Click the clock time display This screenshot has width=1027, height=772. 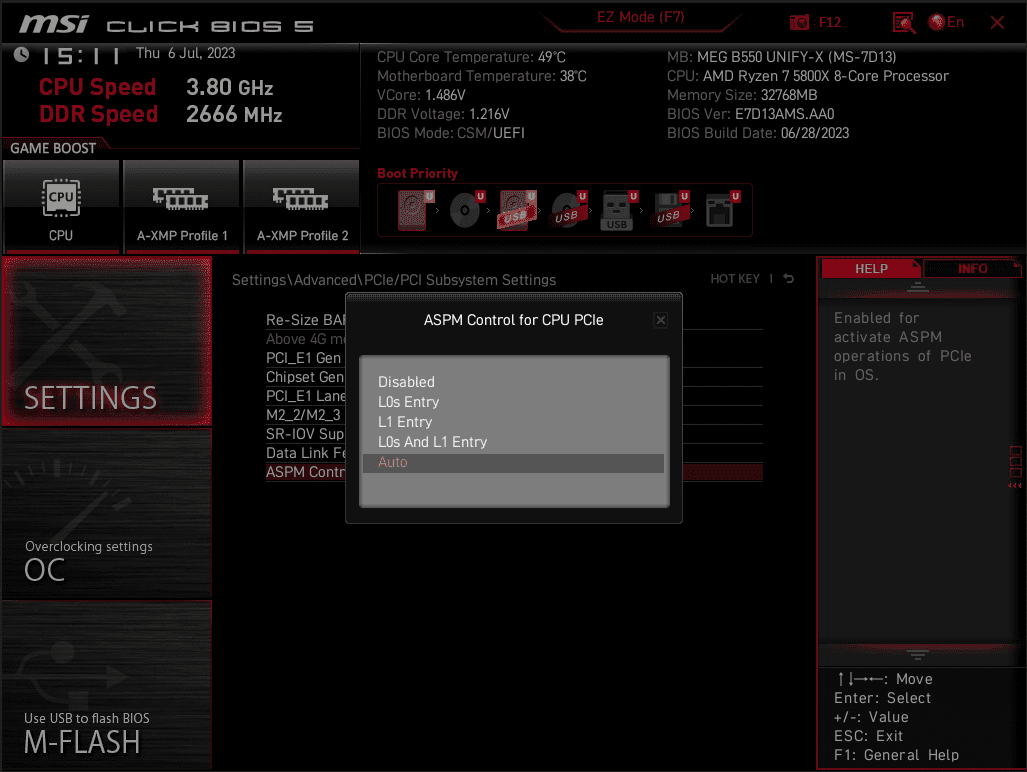coord(81,56)
